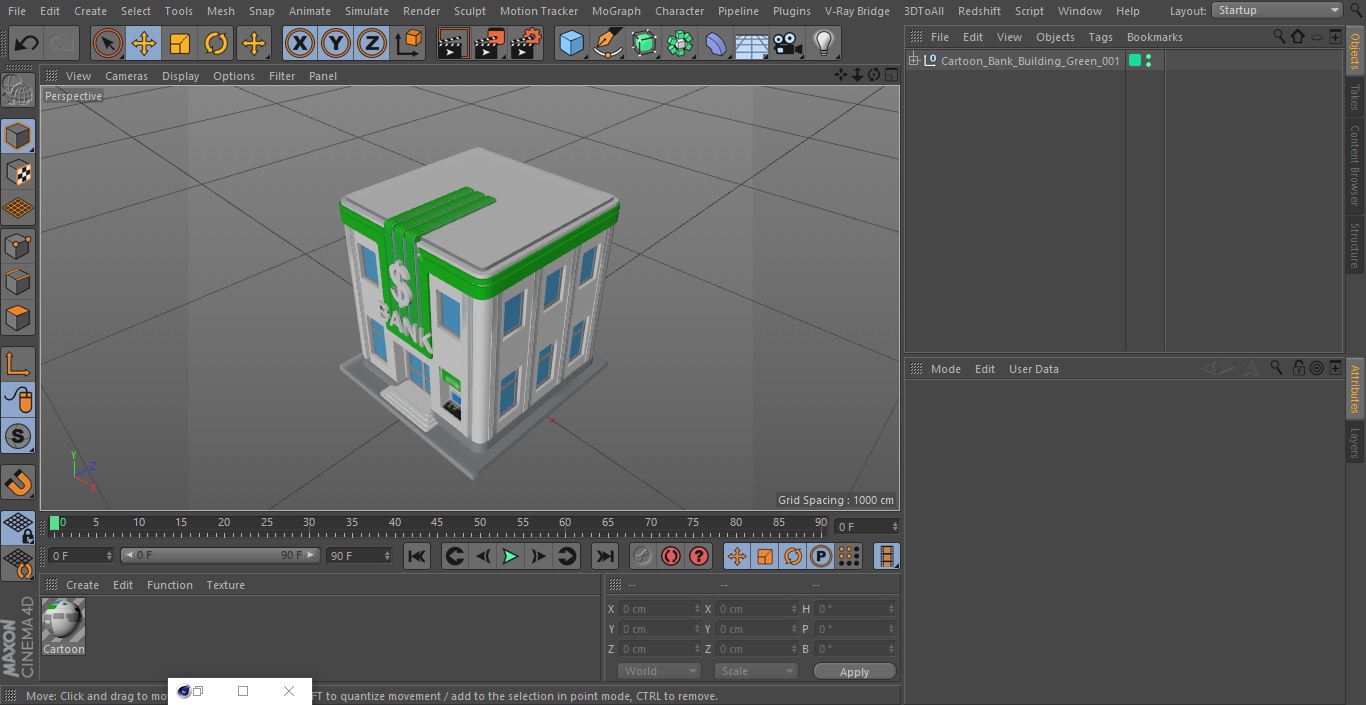Render to Picture Viewer

pos(489,43)
